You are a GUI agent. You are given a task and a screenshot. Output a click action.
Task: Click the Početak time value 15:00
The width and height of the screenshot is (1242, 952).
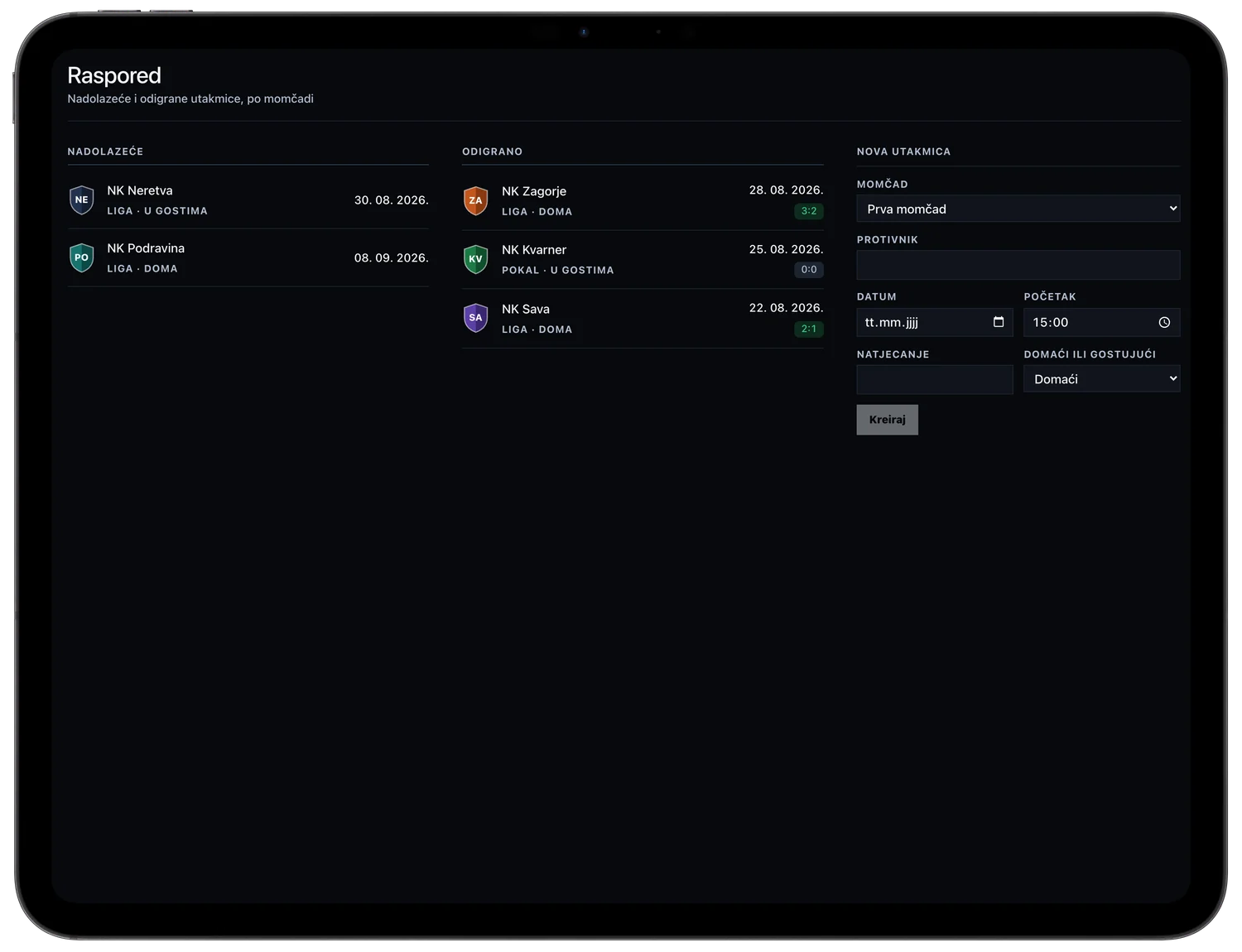point(1051,322)
